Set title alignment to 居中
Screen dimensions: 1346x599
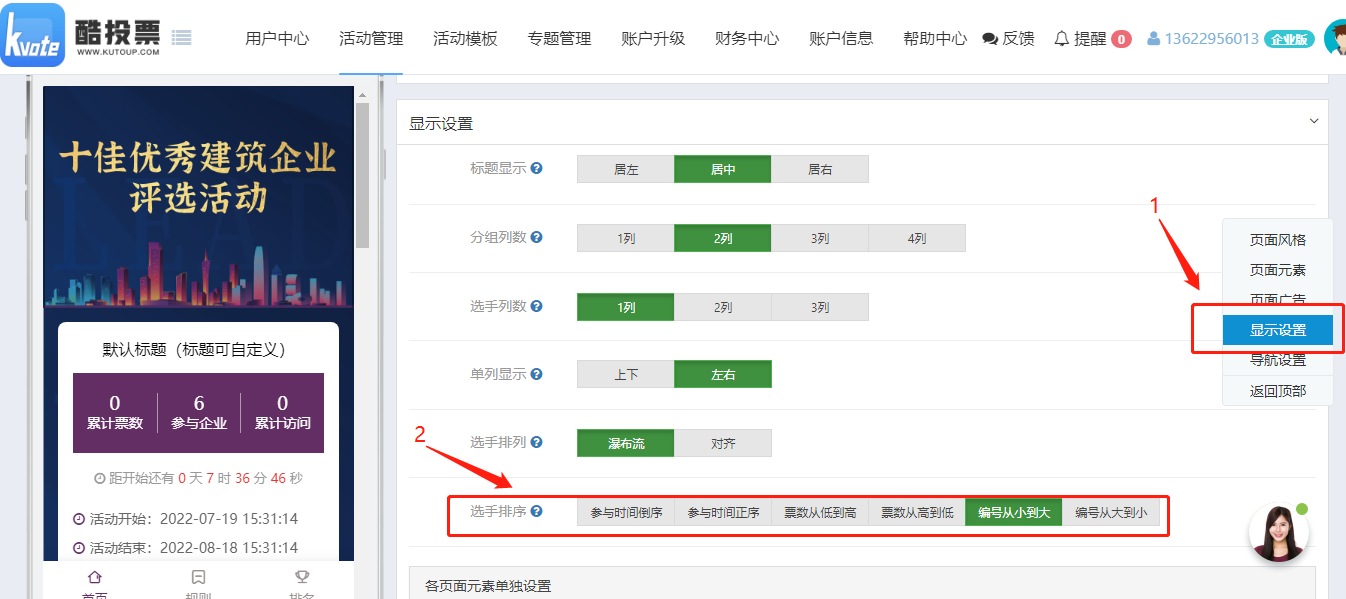[x=723, y=169]
